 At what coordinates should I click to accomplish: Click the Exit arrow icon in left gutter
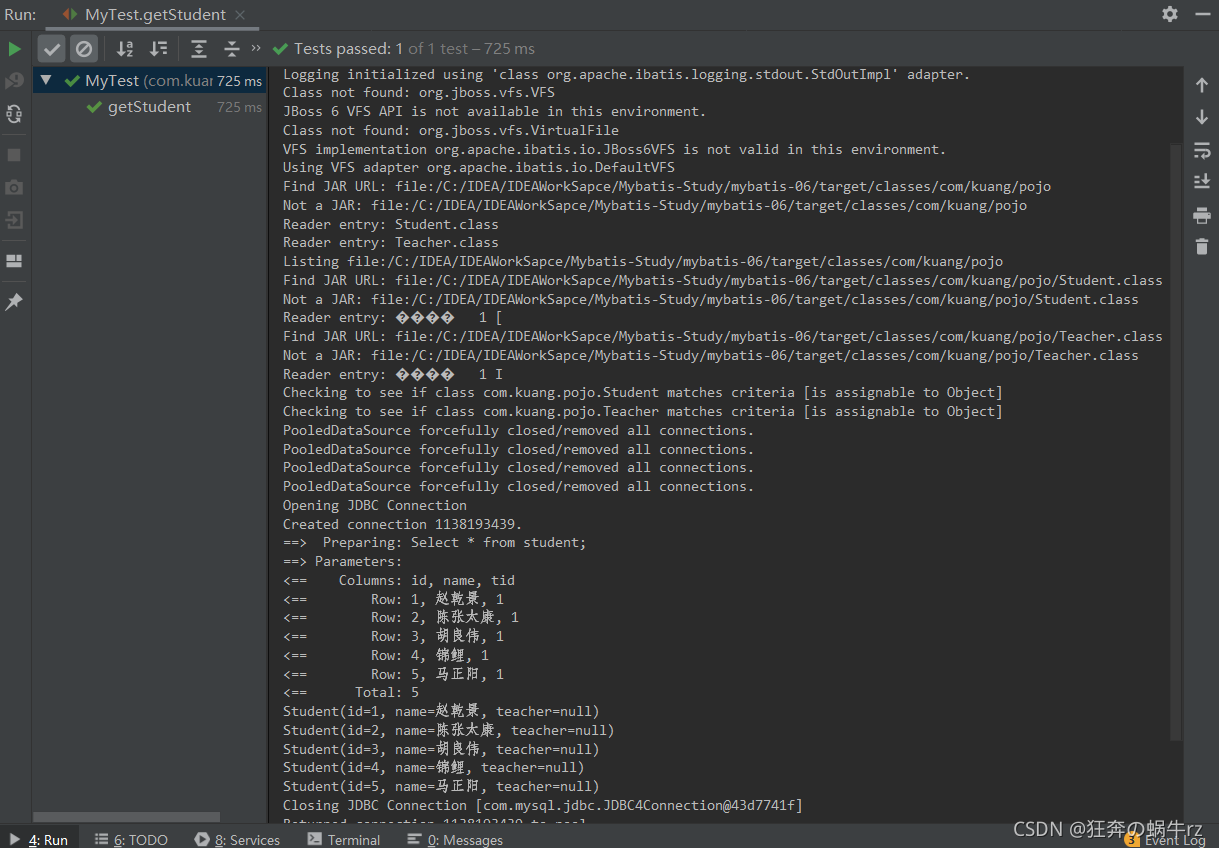(x=14, y=220)
